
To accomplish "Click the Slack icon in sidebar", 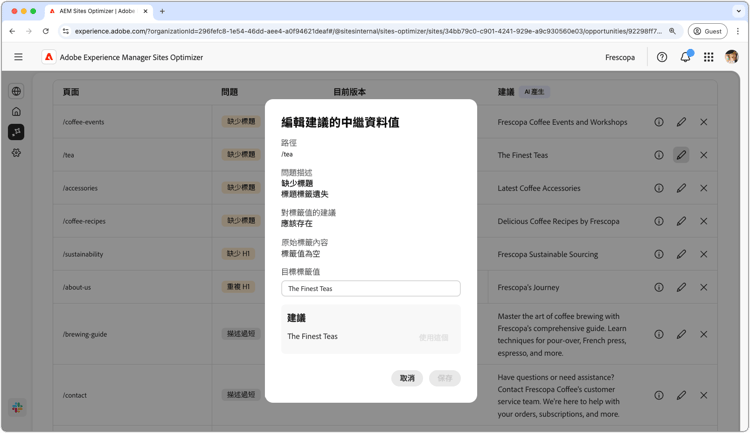I will tap(17, 407).
